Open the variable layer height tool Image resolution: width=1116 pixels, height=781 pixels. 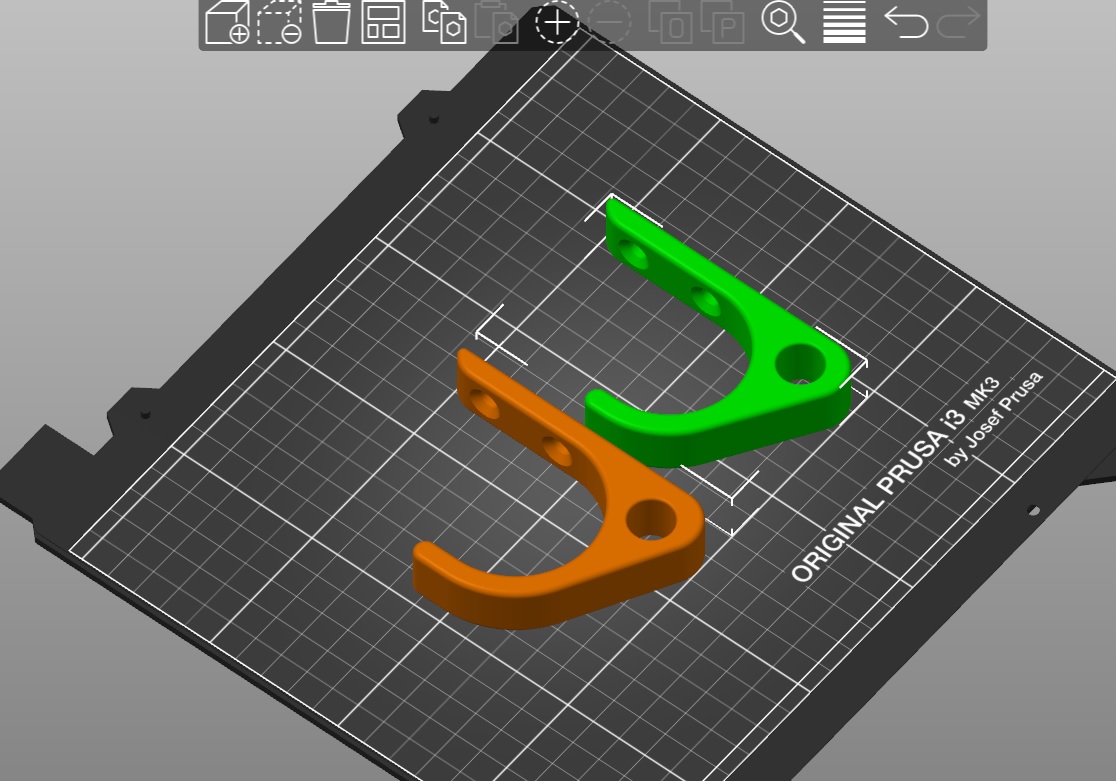(x=844, y=21)
